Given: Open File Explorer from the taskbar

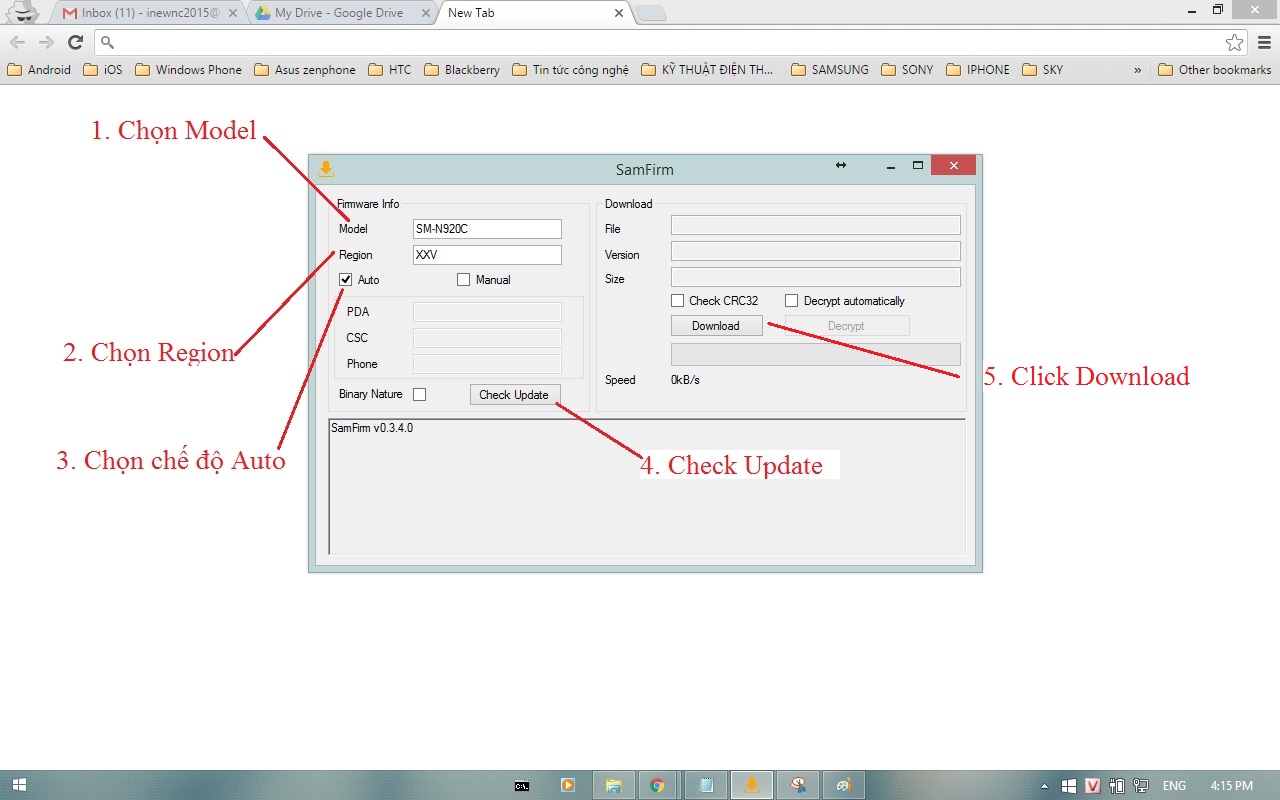Looking at the screenshot, I should (613, 785).
